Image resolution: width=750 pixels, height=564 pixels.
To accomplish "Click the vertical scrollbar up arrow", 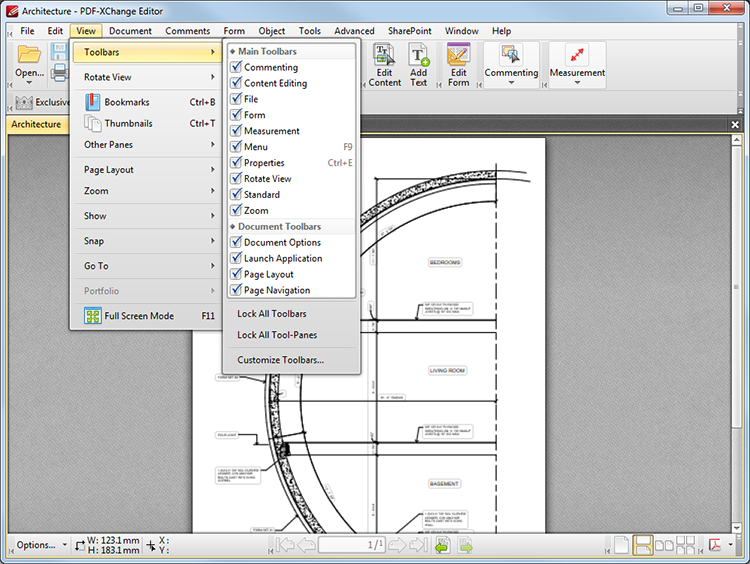I will point(737,140).
